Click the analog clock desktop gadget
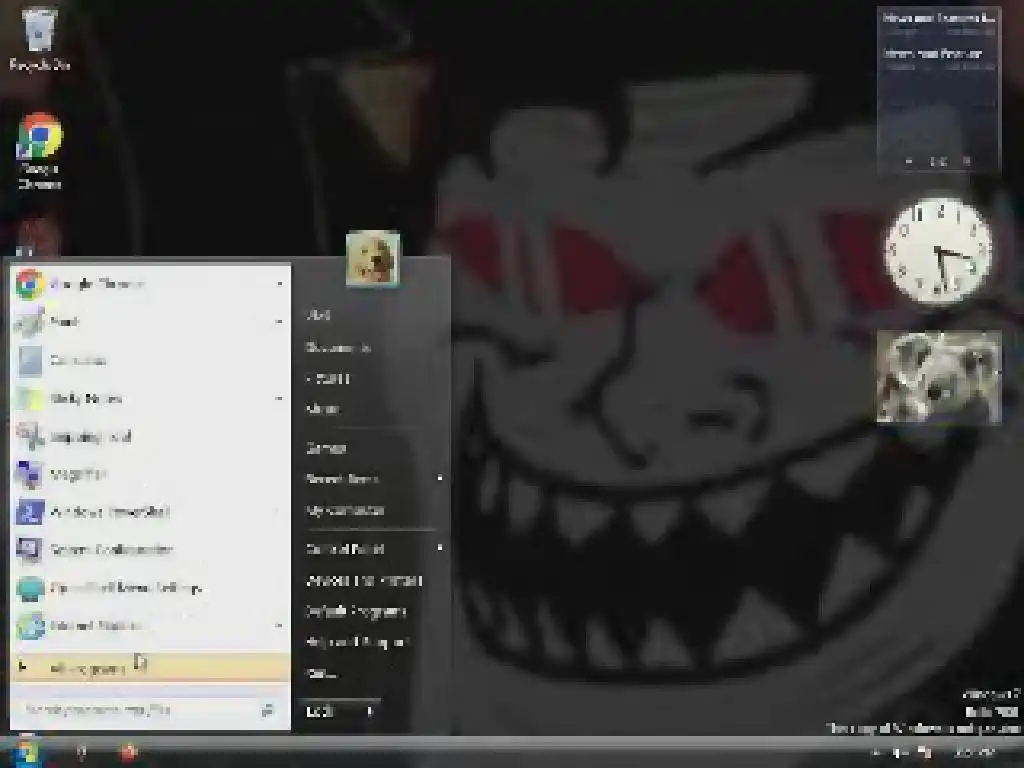The width and height of the screenshot is (1024, 768). click(938, 251)
